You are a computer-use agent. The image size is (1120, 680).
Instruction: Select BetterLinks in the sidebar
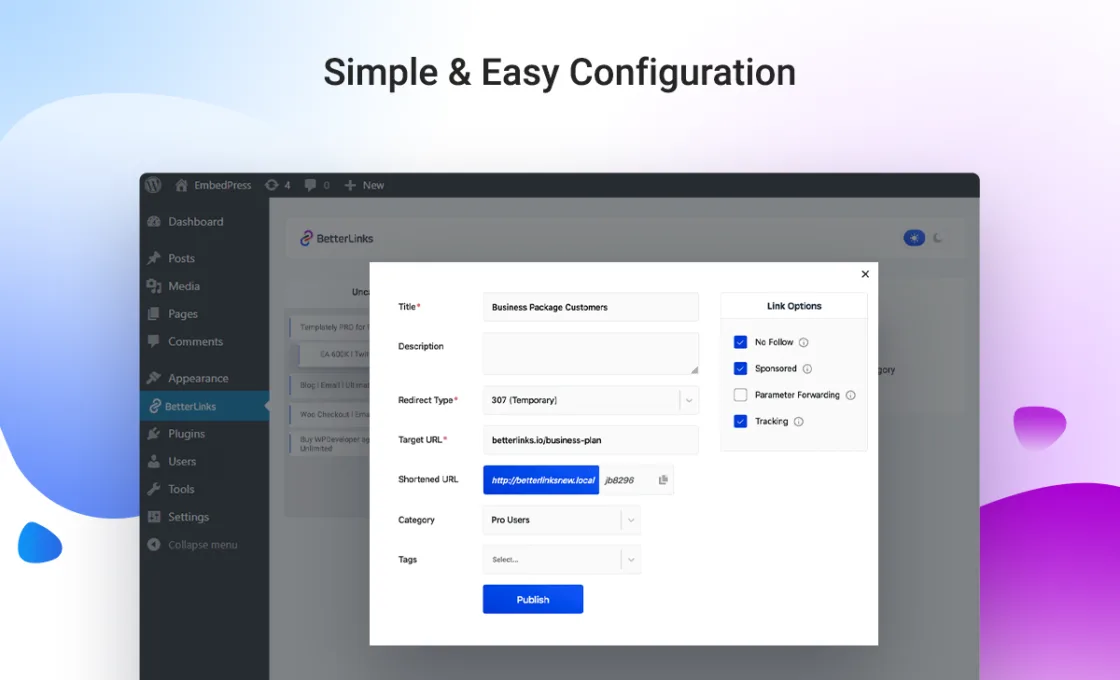click(204, 406)
